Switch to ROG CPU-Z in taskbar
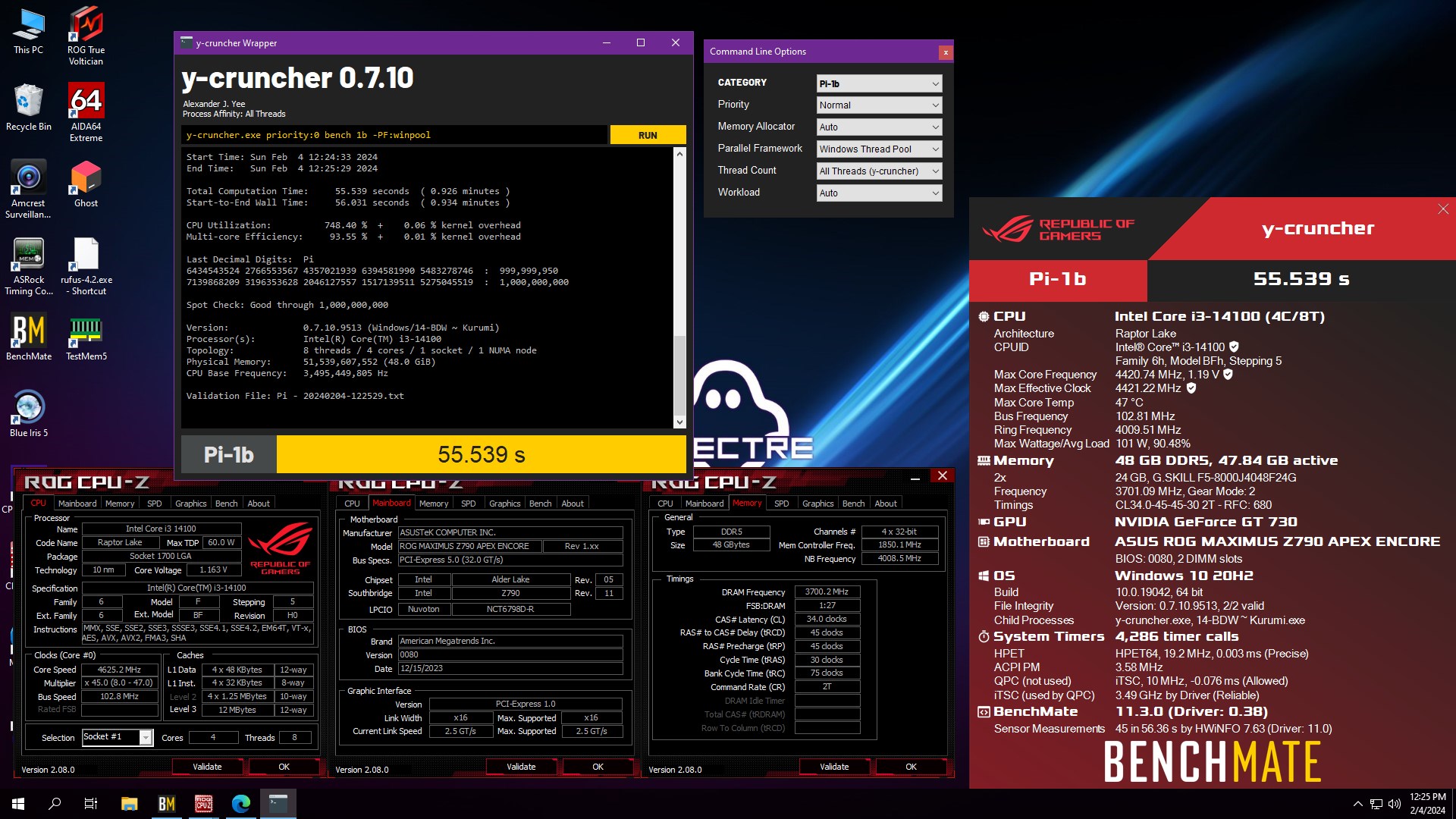Viewport: 1456px width, 819px height. (203, 804)
